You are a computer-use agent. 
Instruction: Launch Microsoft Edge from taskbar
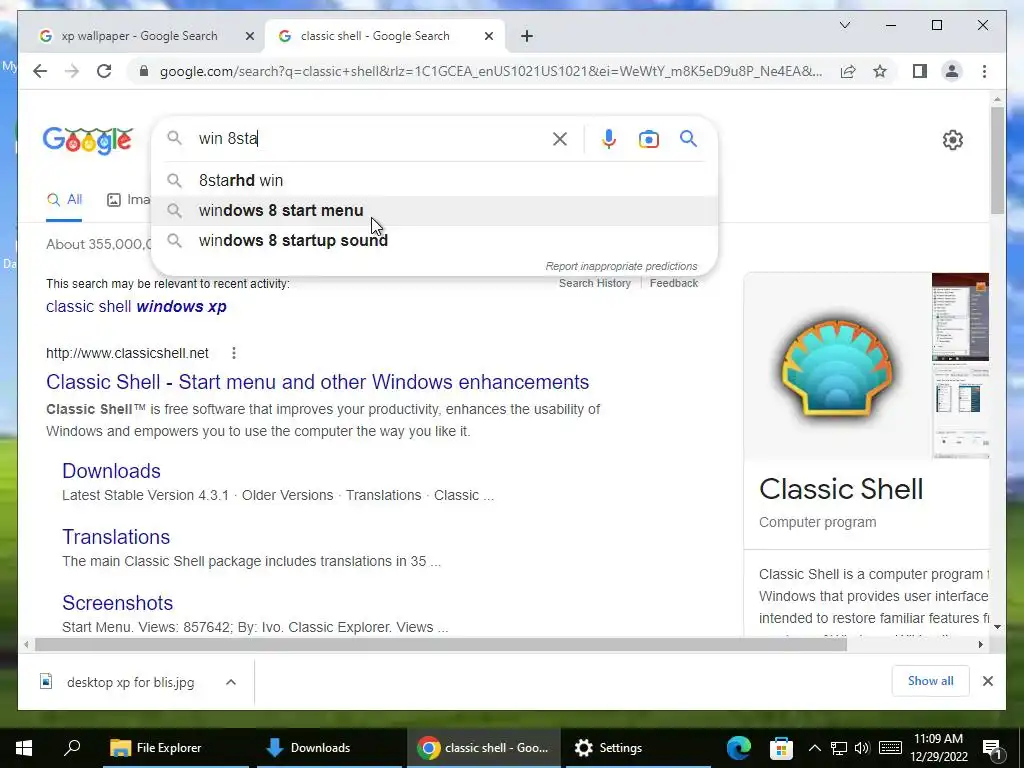pyautogui.click(x=739, y=748)
